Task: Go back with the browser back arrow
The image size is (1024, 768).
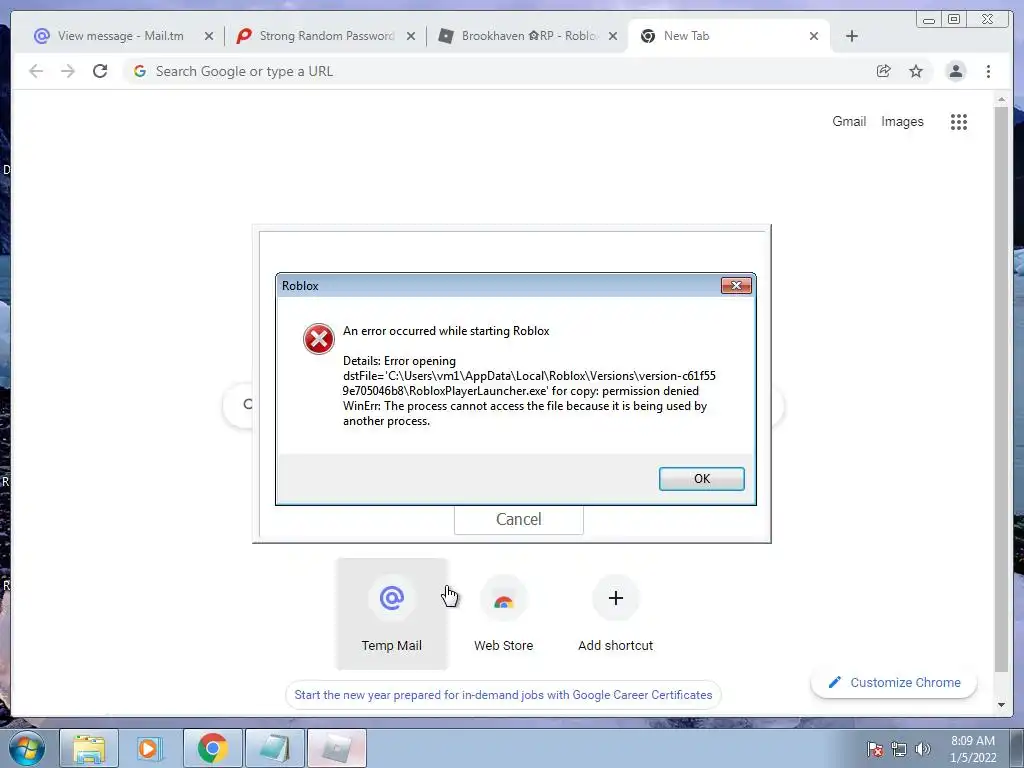Action: [x=36, y=71]
